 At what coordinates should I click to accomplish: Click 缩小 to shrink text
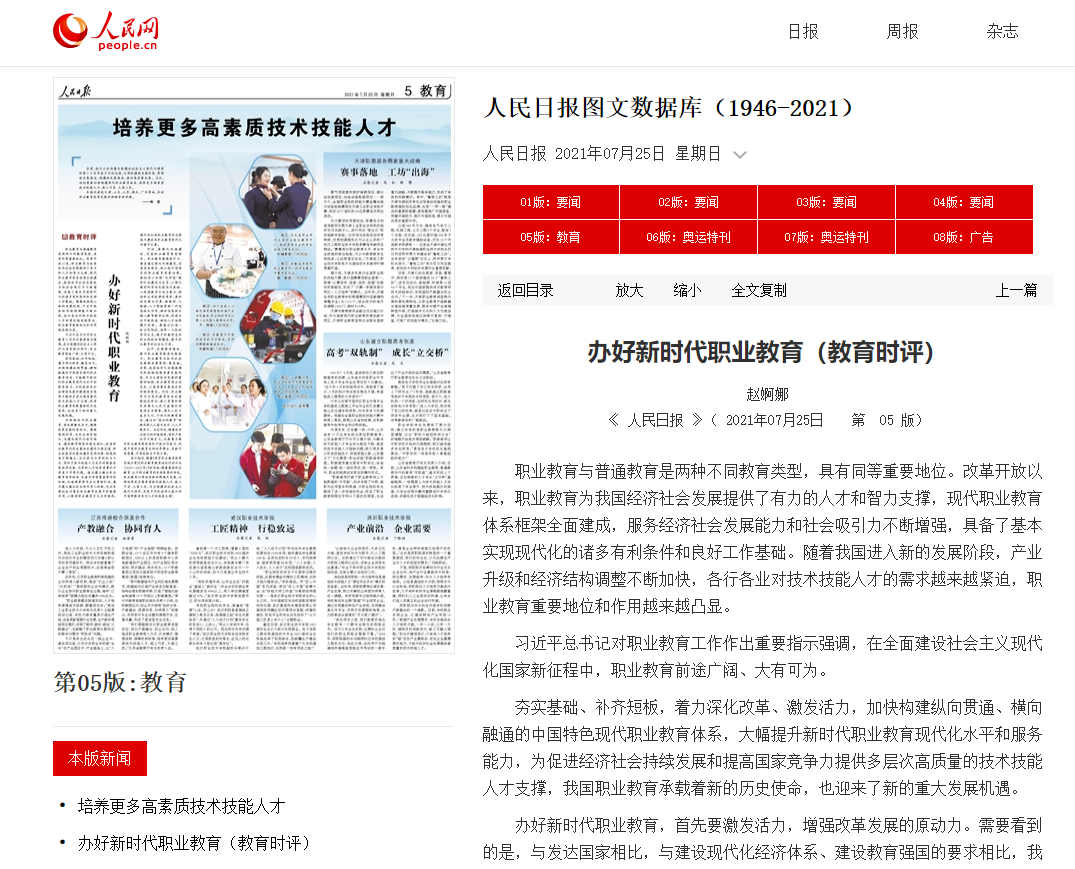coord(687,290)
